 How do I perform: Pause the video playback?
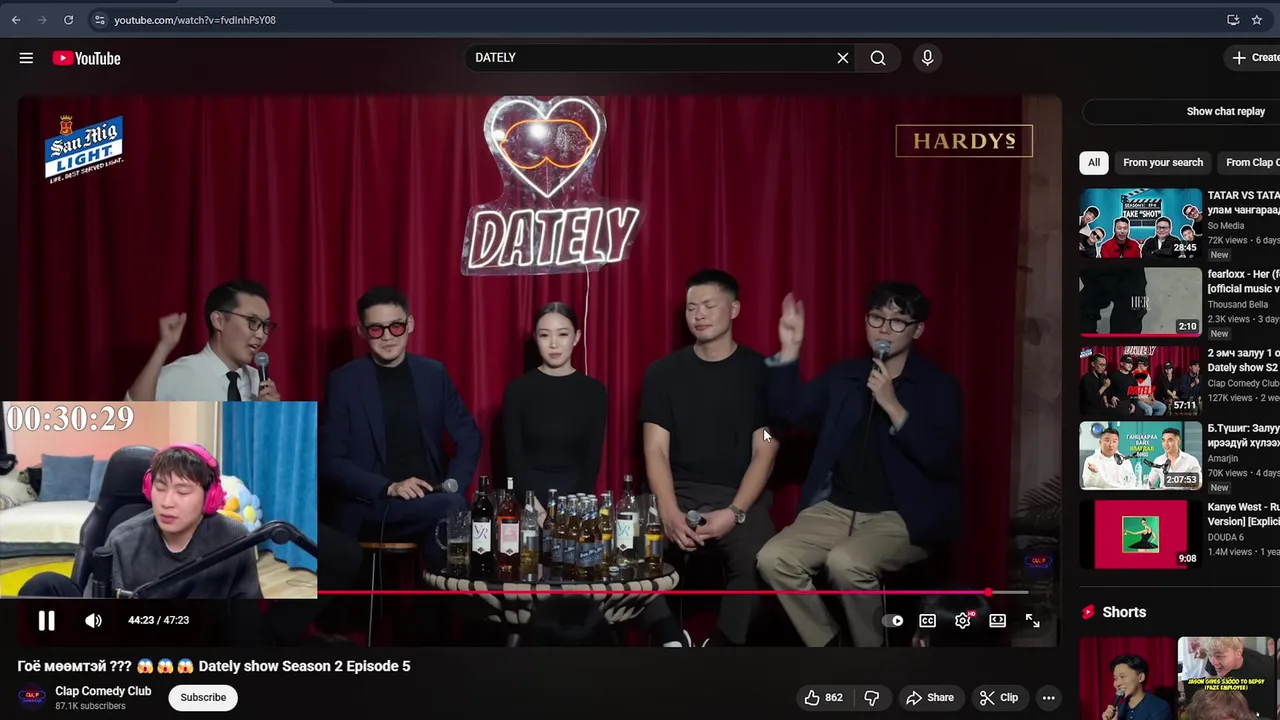click(46, 620)
